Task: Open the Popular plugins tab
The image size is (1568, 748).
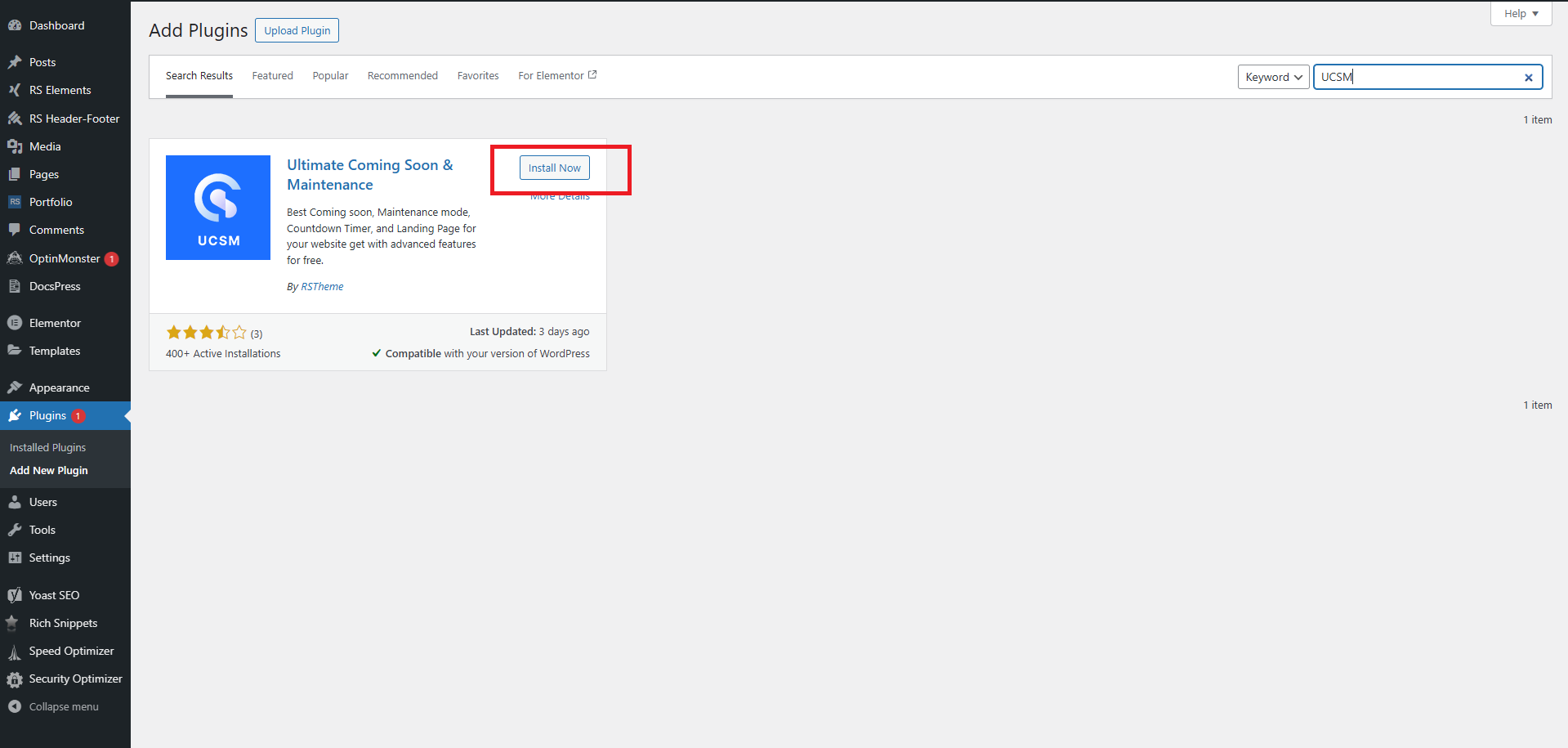Action: tap(330, 76)
